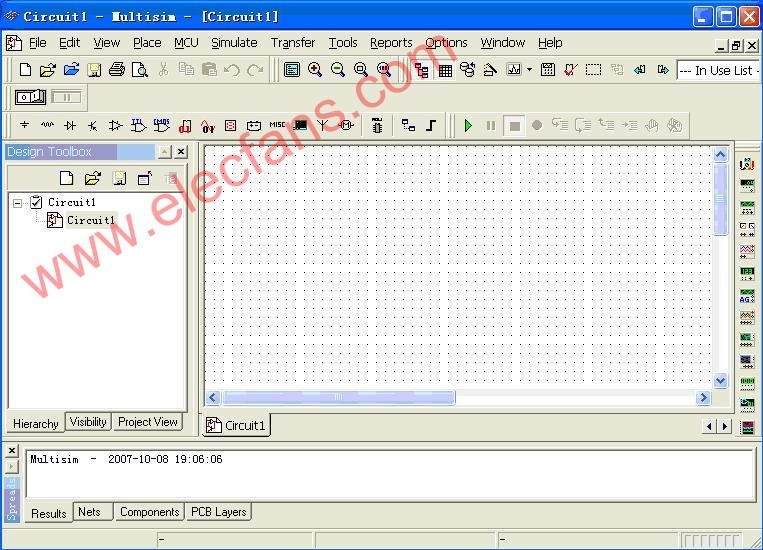Screen dimensions: 763x550
Task: Switch to the Visibility tab
Action: [x=88, y=422]
